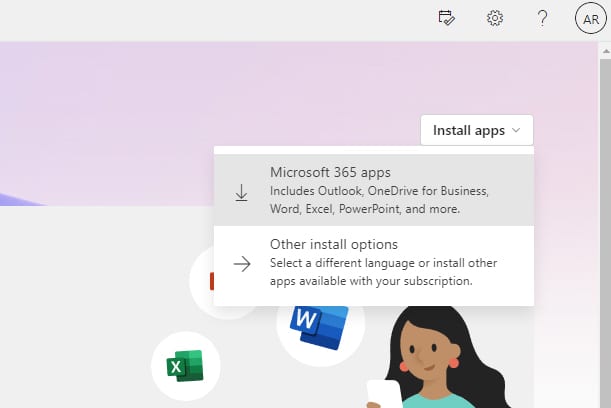Open the AR account profile avatar
This screenshot has height=408, width=611.
pos(591,18)
